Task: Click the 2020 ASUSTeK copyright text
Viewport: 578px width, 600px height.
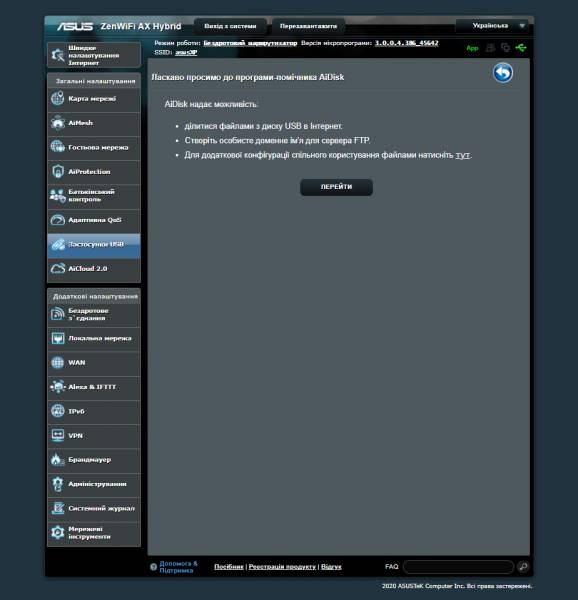Action: click(457, 586)
